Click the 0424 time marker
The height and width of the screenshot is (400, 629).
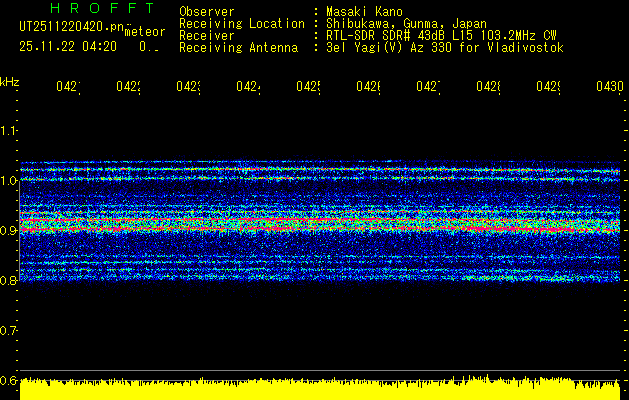click(248, 87)
